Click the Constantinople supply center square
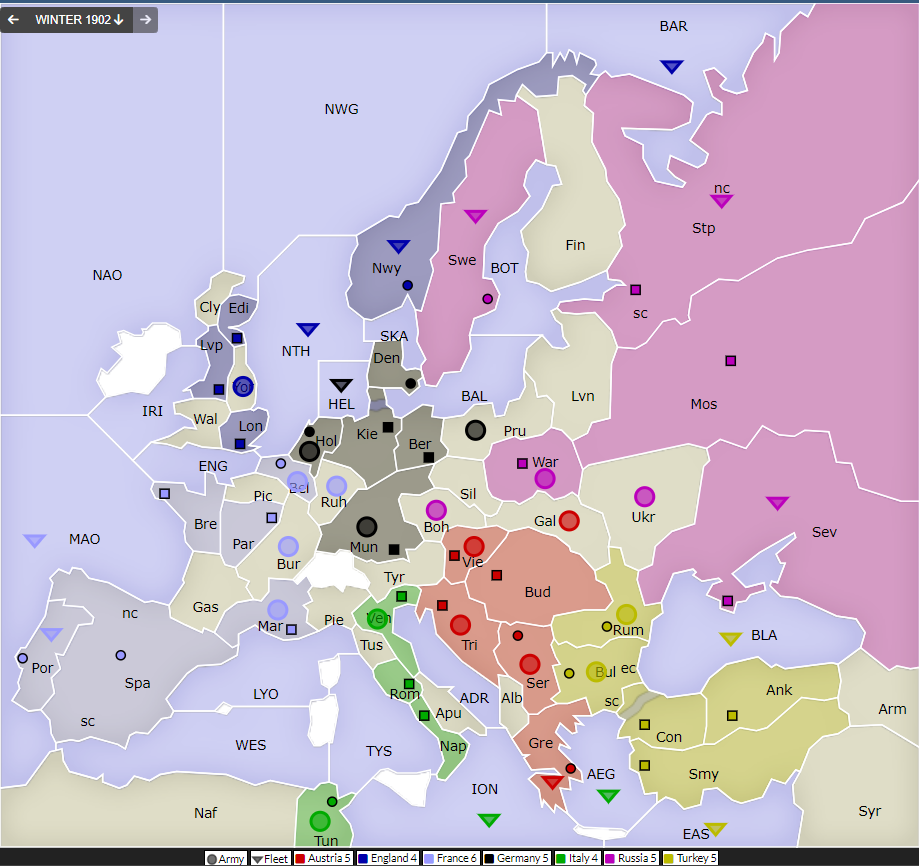The width and height of the screenshot is (919, 866). tap(645, 725)
